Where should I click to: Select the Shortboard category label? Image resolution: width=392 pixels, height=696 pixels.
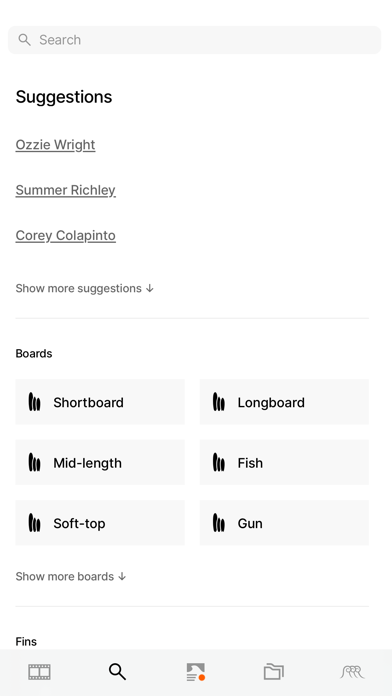click(88, 402)
